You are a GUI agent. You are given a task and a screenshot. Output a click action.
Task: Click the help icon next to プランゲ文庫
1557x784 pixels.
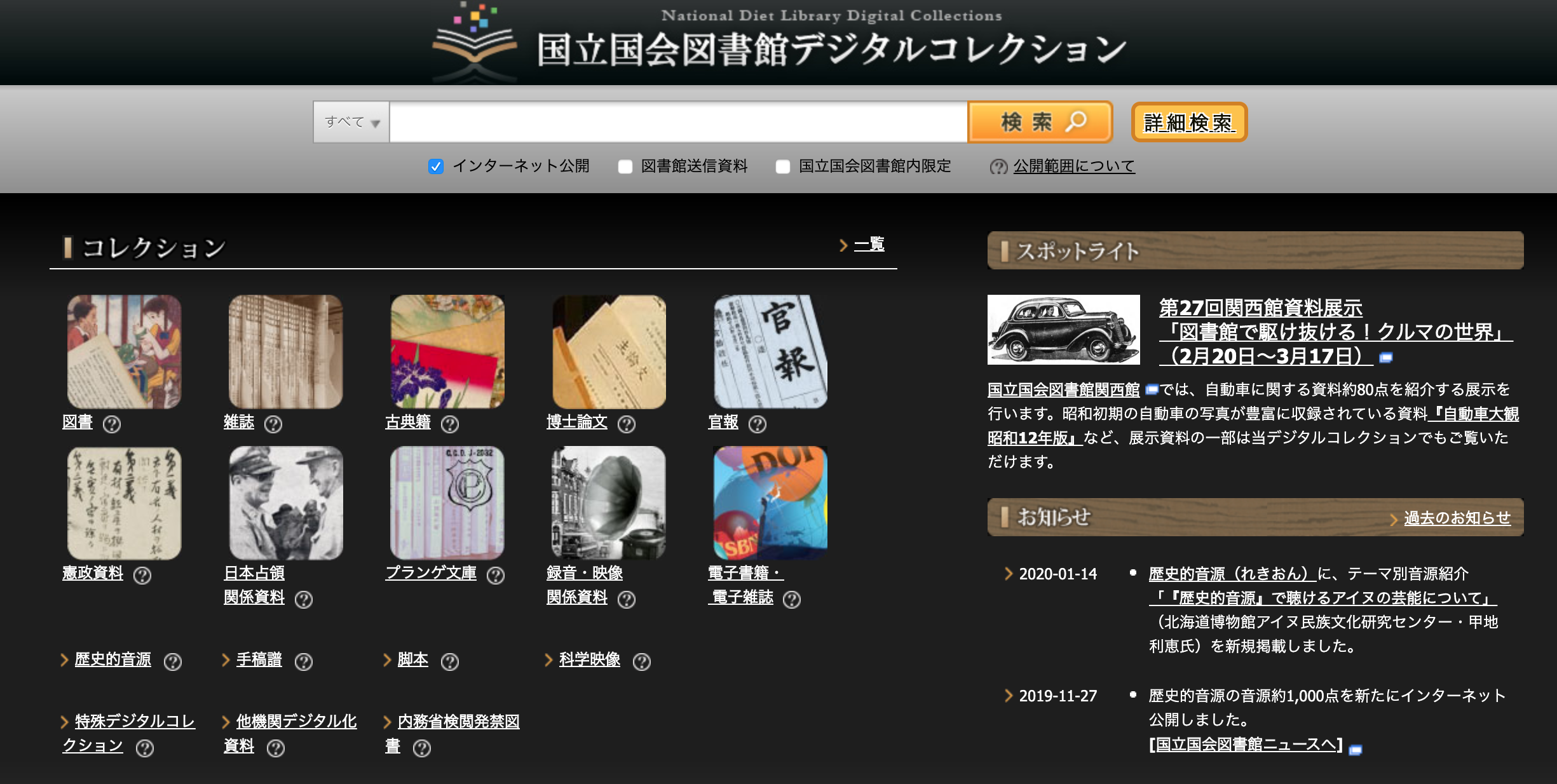(496, 575)
